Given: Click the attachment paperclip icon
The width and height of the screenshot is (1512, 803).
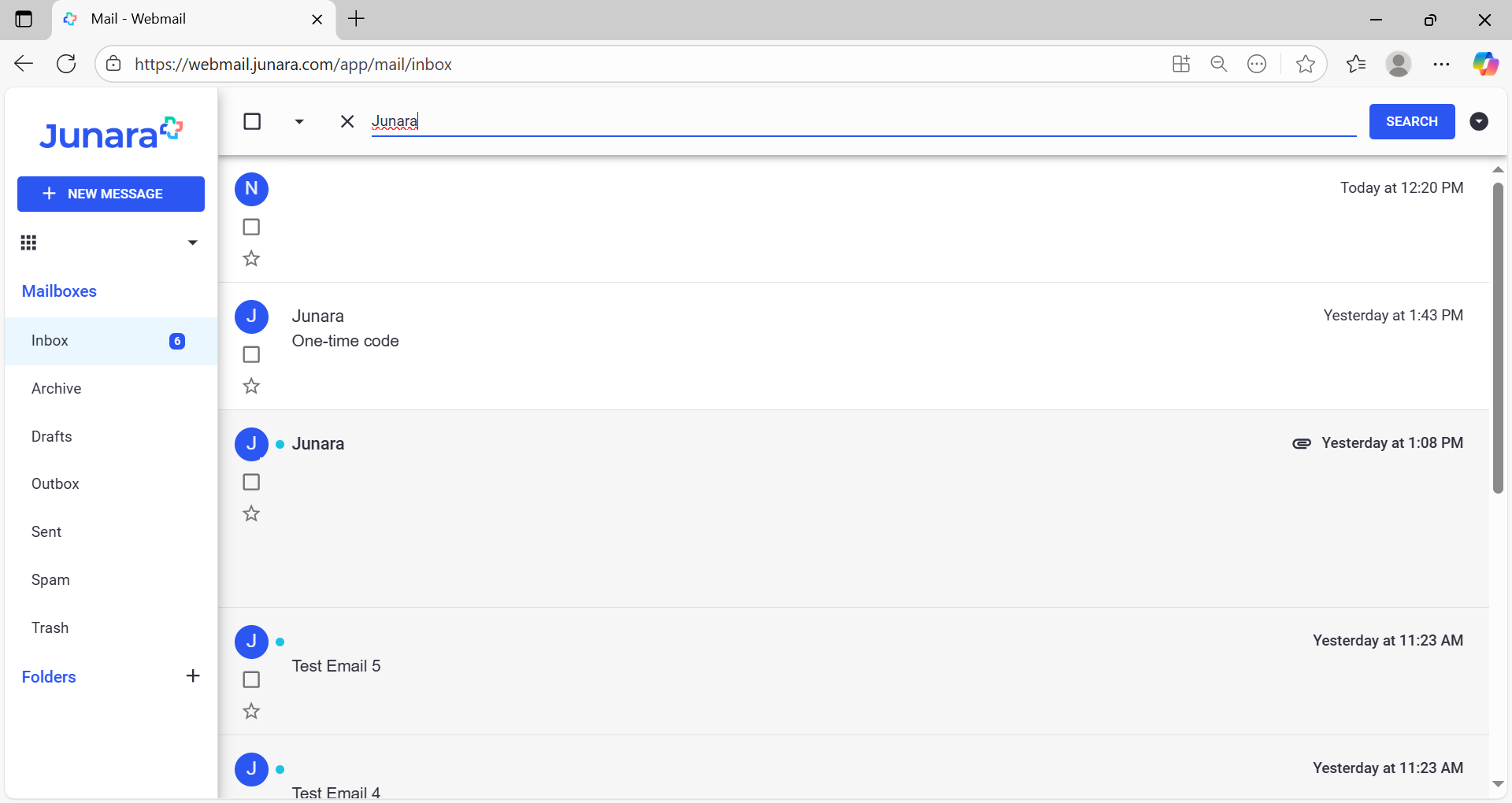Looking at the screenshot, I should click(1302, 443).
